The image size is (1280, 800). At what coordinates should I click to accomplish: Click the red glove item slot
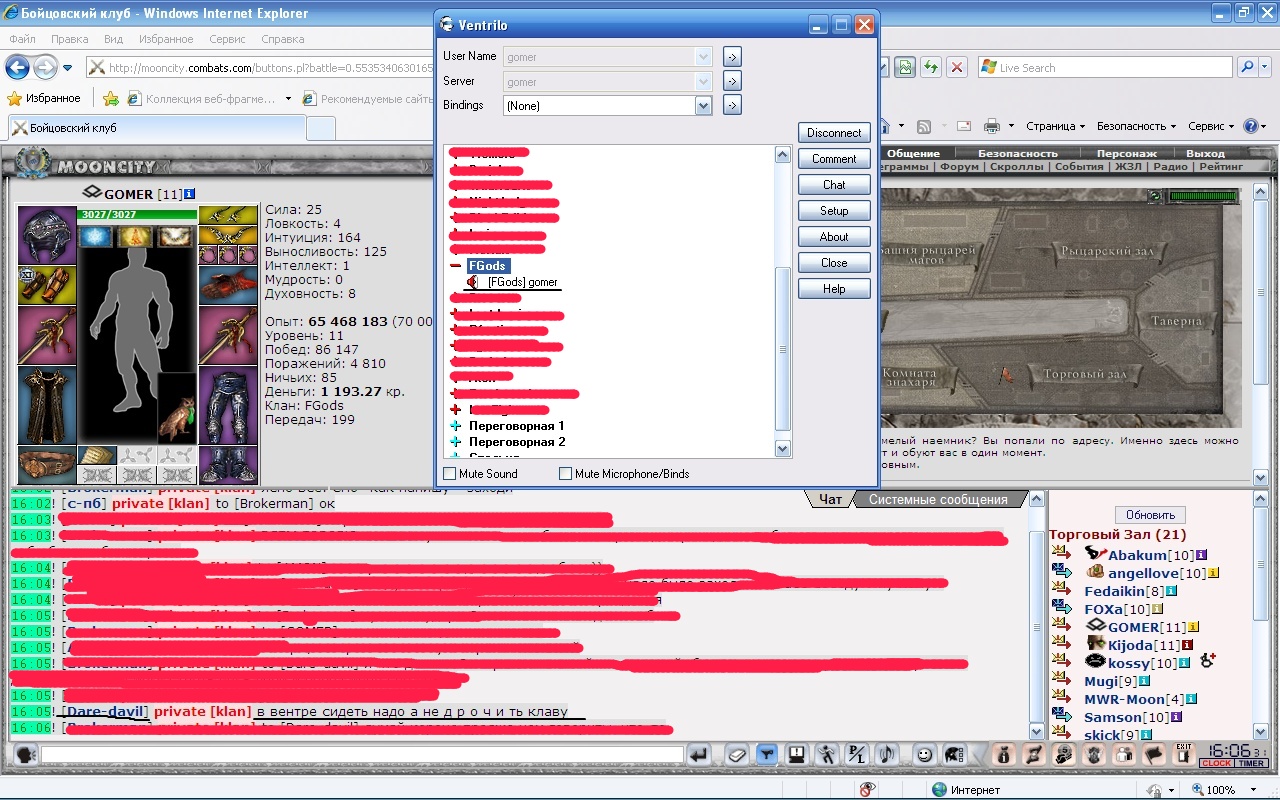(228, 285)
